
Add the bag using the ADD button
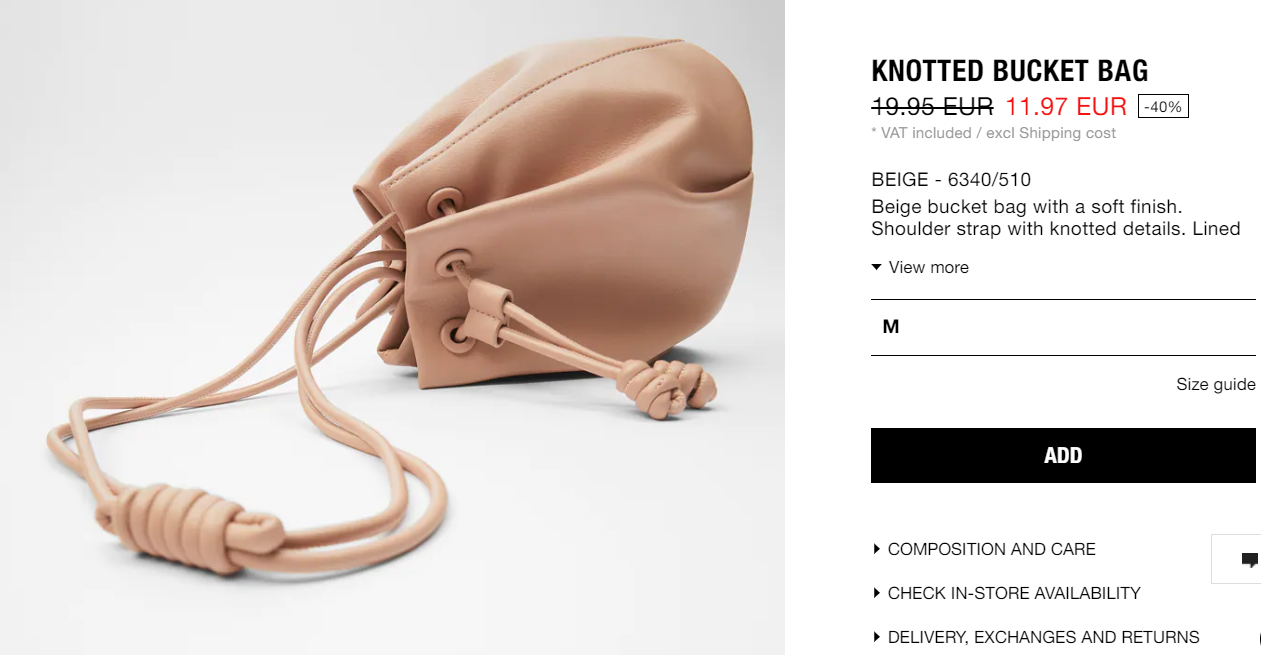(1063, 455)
